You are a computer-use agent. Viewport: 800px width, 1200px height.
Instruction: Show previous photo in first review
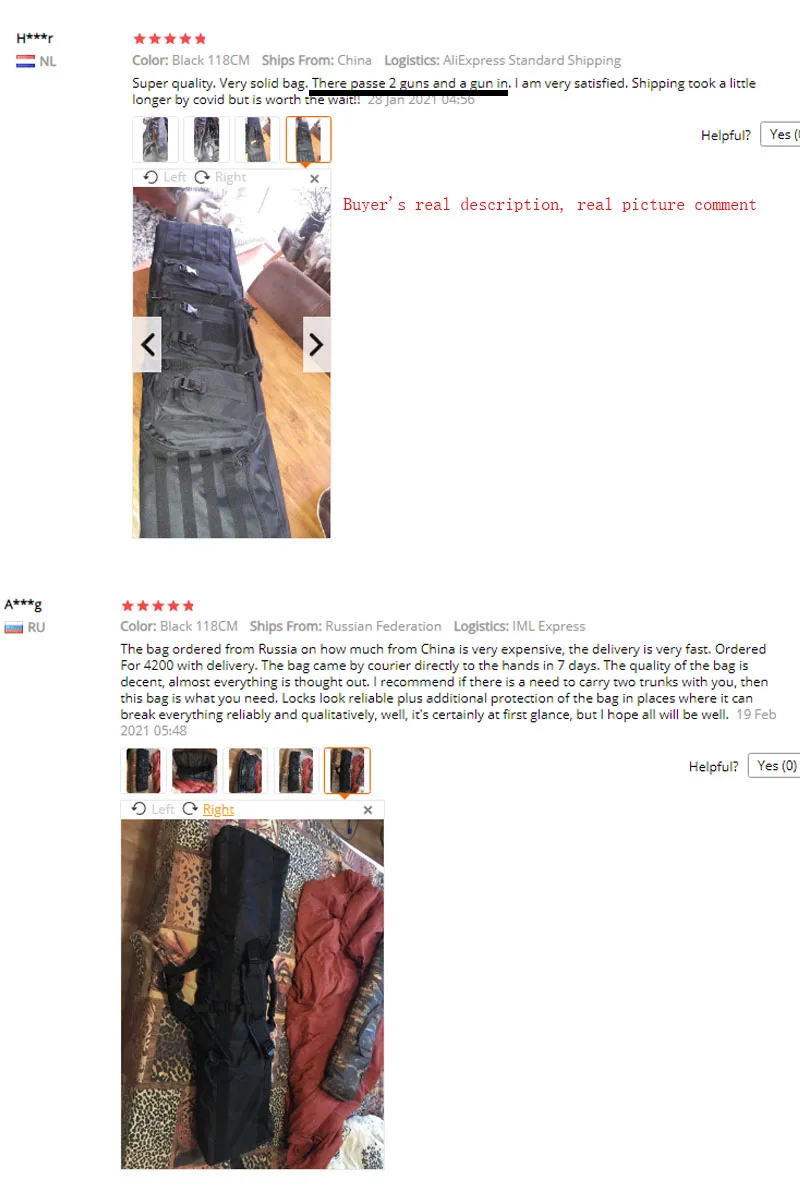pyautogui.click(x=147, y=345)
